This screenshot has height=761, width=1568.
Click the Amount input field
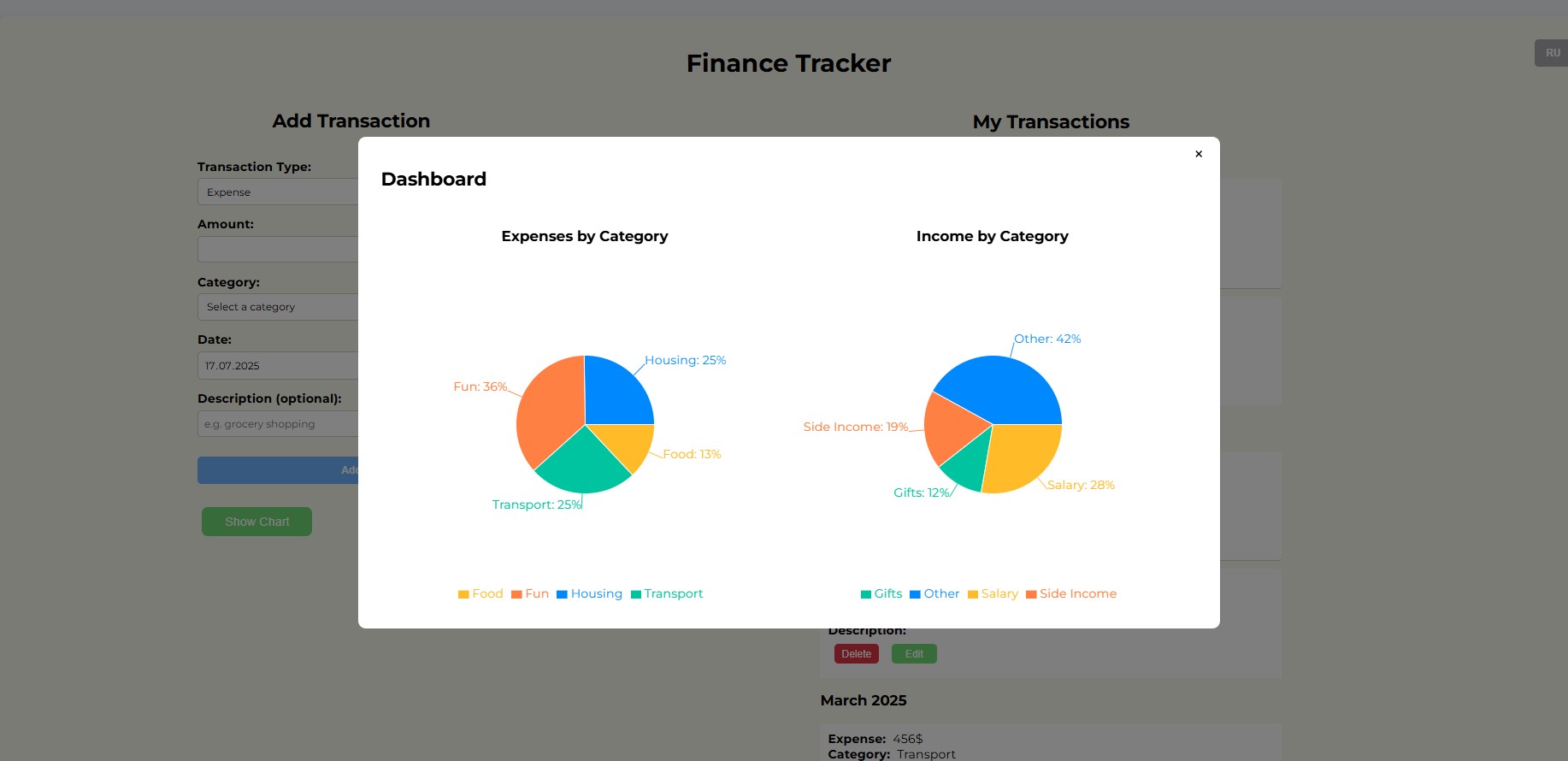pyautogui.click(x=282, y=249)
